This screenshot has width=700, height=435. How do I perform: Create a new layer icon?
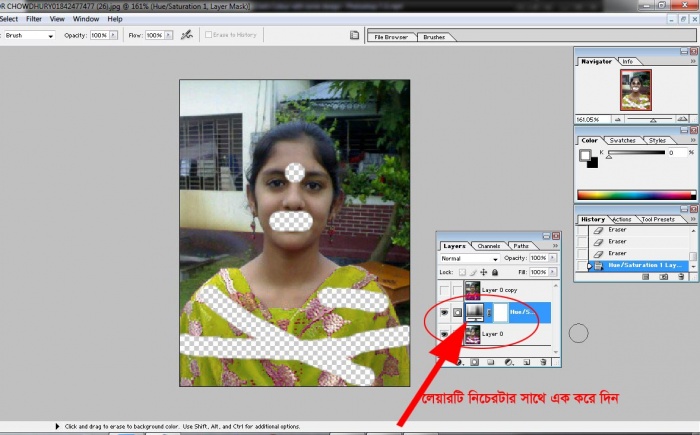coord(527,362)
